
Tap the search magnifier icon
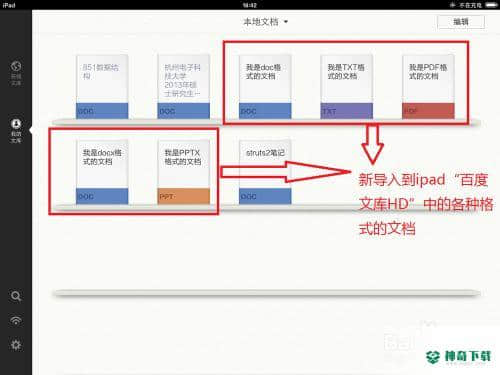(16, 296)
